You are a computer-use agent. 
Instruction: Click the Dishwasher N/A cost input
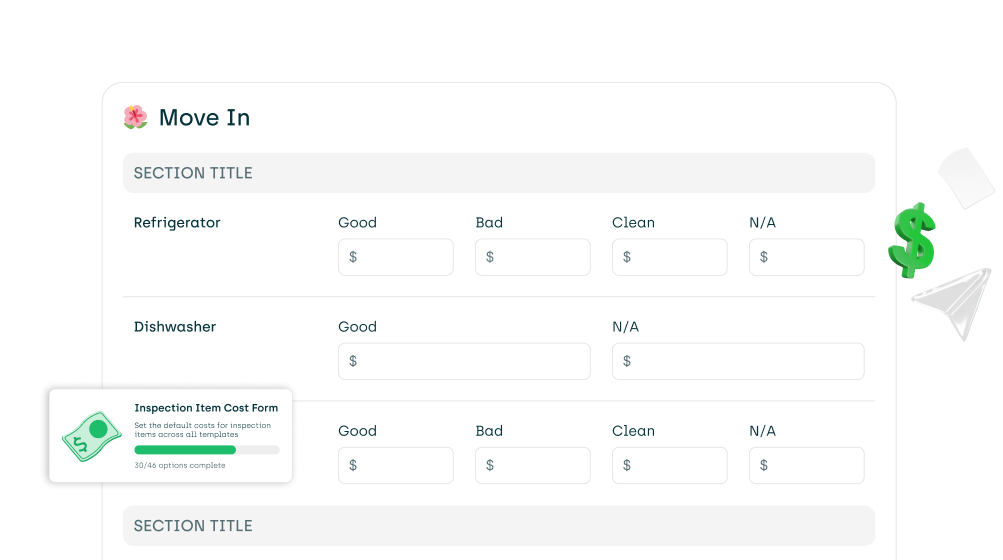point(738,361)
